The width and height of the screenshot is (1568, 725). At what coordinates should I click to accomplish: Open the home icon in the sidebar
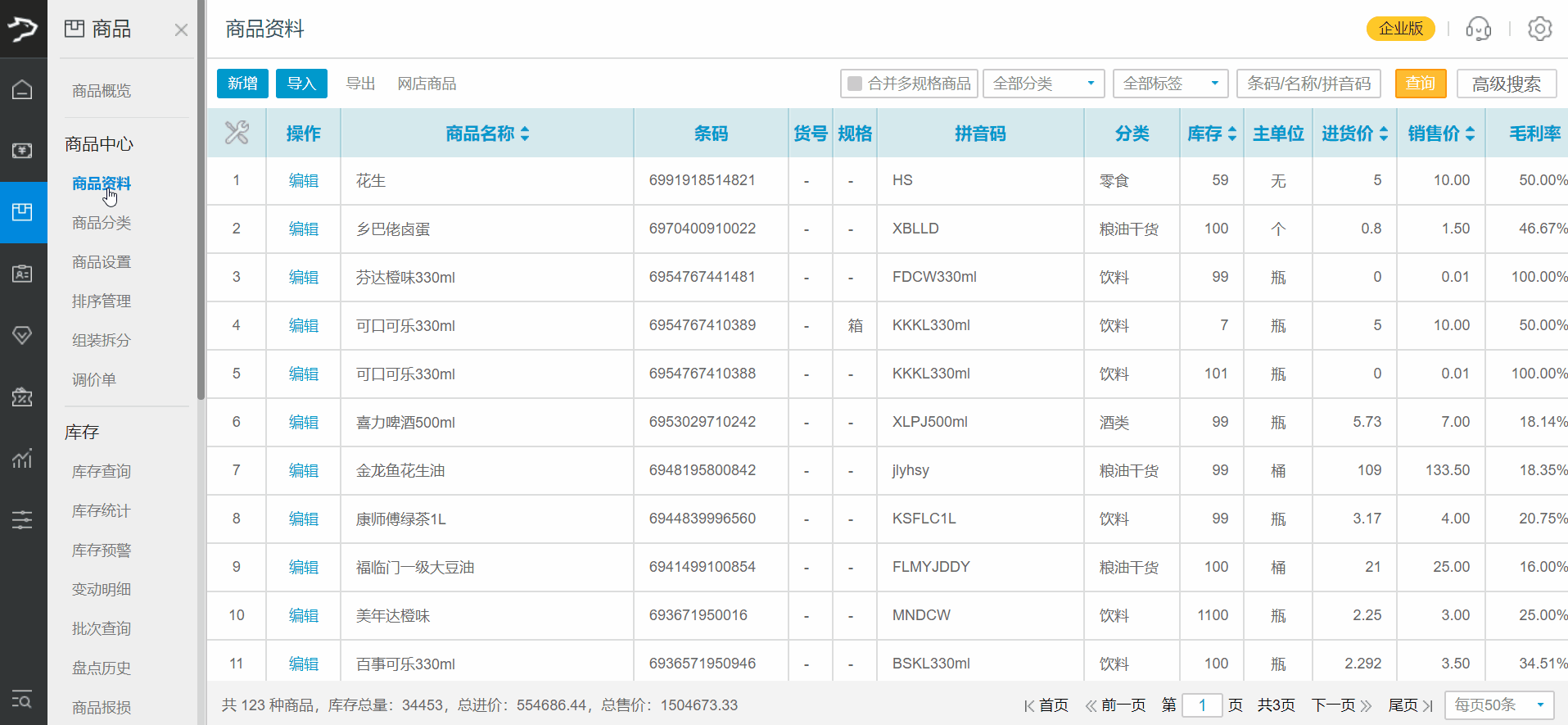(x=23, y=90)
